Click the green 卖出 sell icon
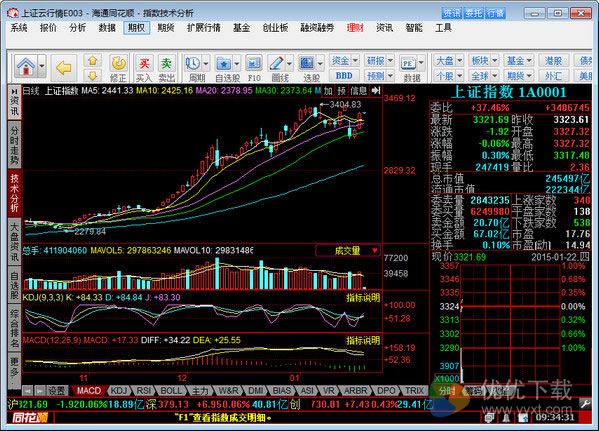599x431 pixels. coord(166,63)
